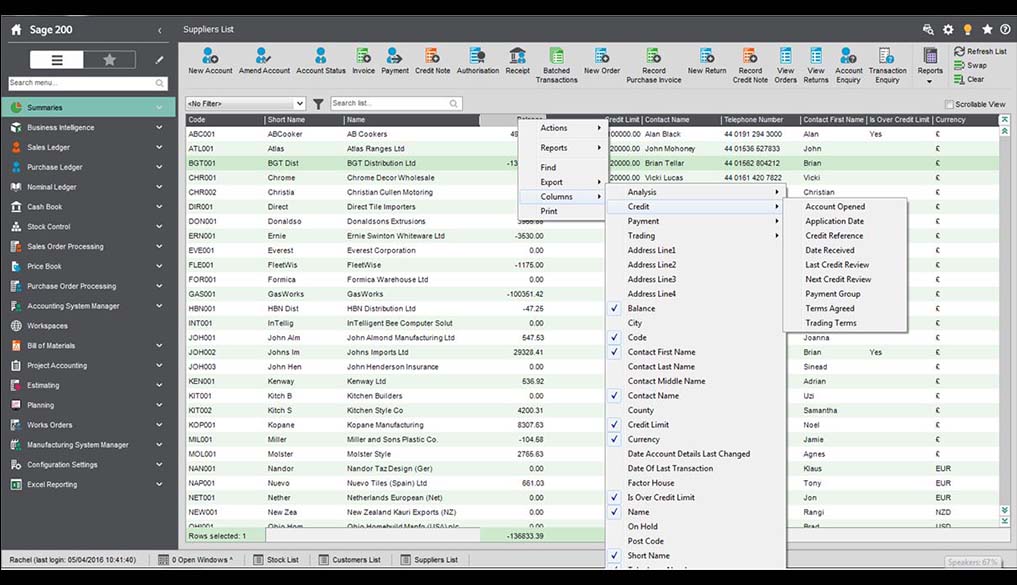
Task: Open the New Return tool
Action: pos(706,61)
